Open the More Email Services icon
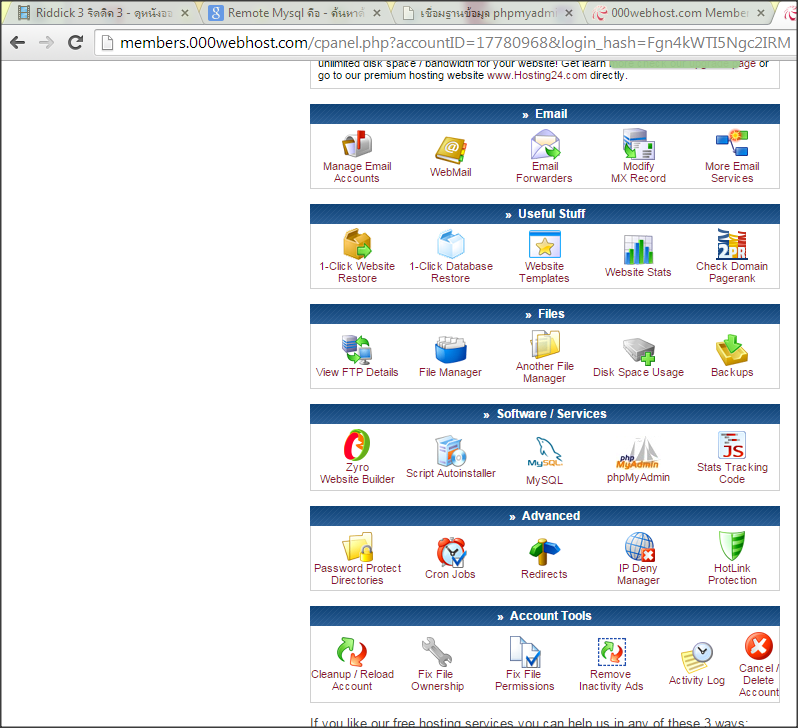The height and width of the screenshot is (728, 798). pos(732,143)
